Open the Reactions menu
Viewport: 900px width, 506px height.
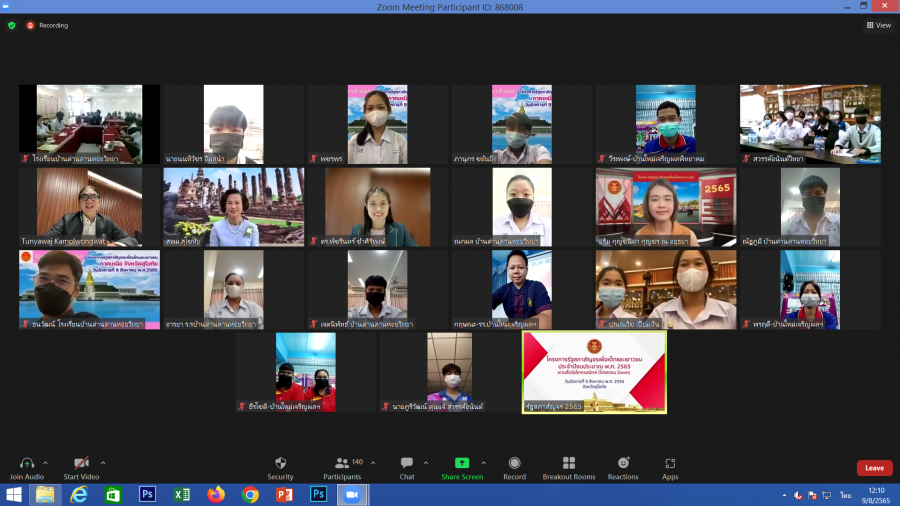[623, 463]
